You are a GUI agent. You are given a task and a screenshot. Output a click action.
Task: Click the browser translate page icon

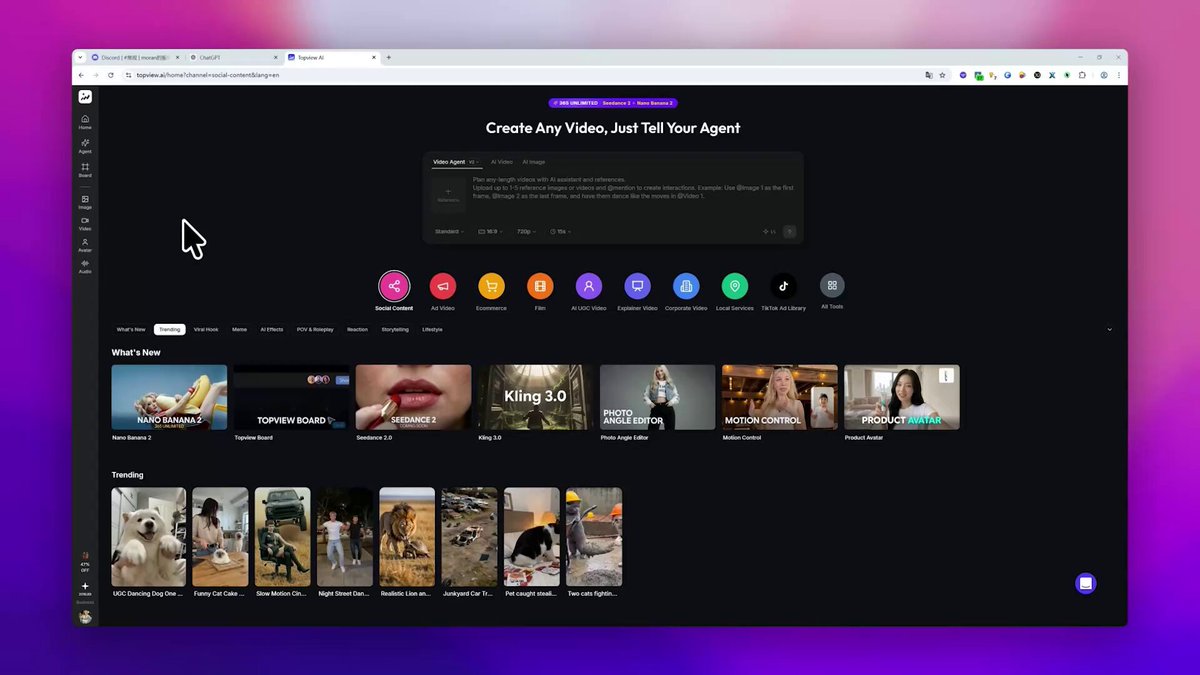(929, 75)
